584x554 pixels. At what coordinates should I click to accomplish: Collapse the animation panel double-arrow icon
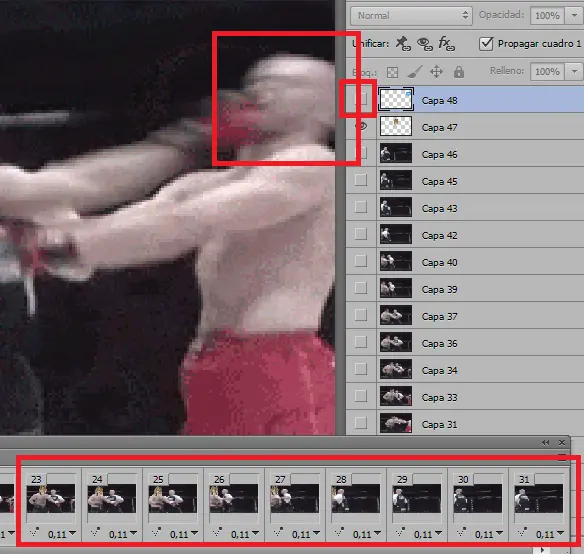(546, 443)
